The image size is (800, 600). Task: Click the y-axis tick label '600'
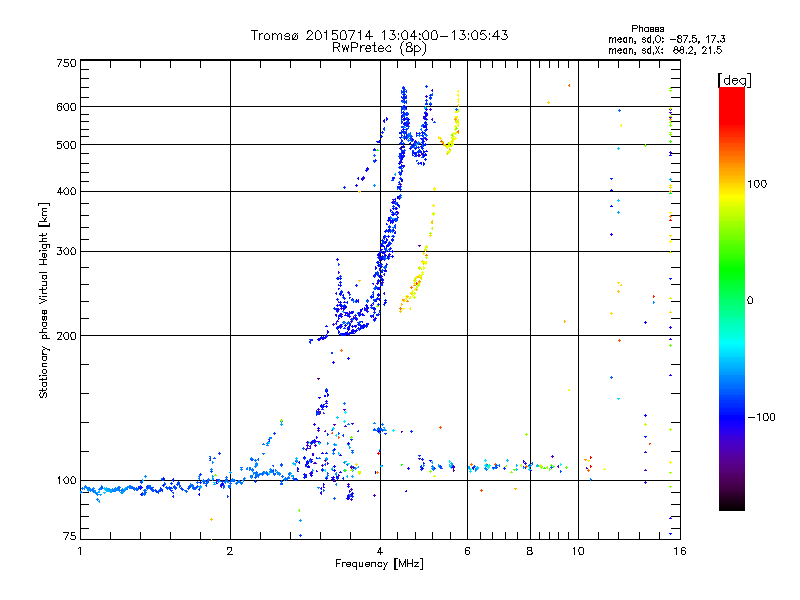pos(66,107)
